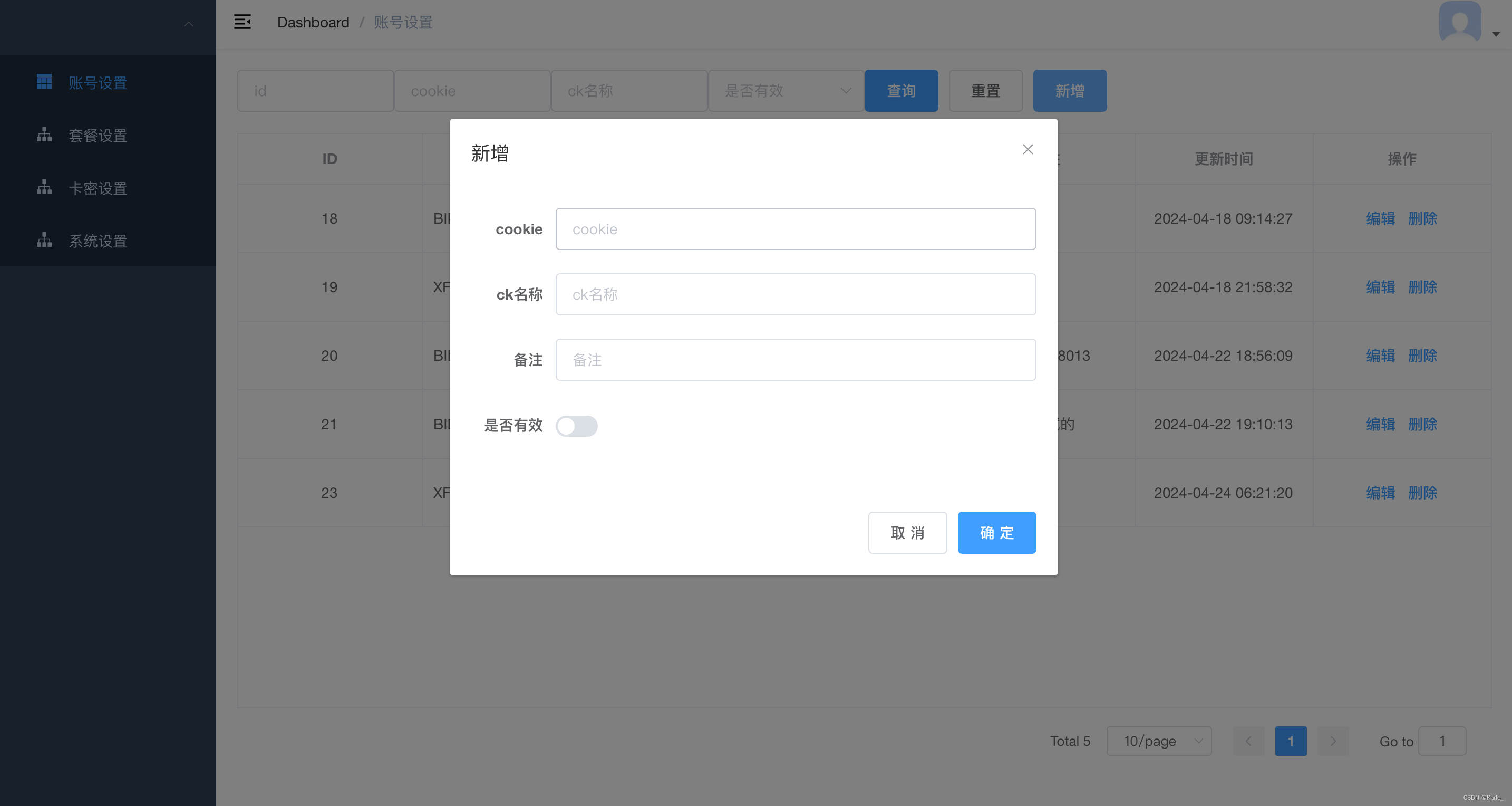1512x806 pixels.
Task: Open 卡密设置 in the sidebar
Action: pos(108,188)
